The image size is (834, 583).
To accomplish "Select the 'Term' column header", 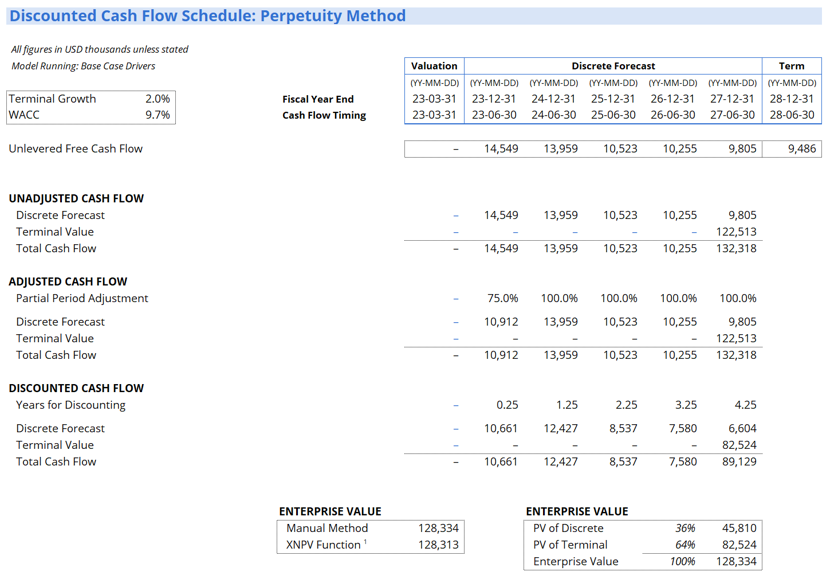I will (x=791, y=66).
